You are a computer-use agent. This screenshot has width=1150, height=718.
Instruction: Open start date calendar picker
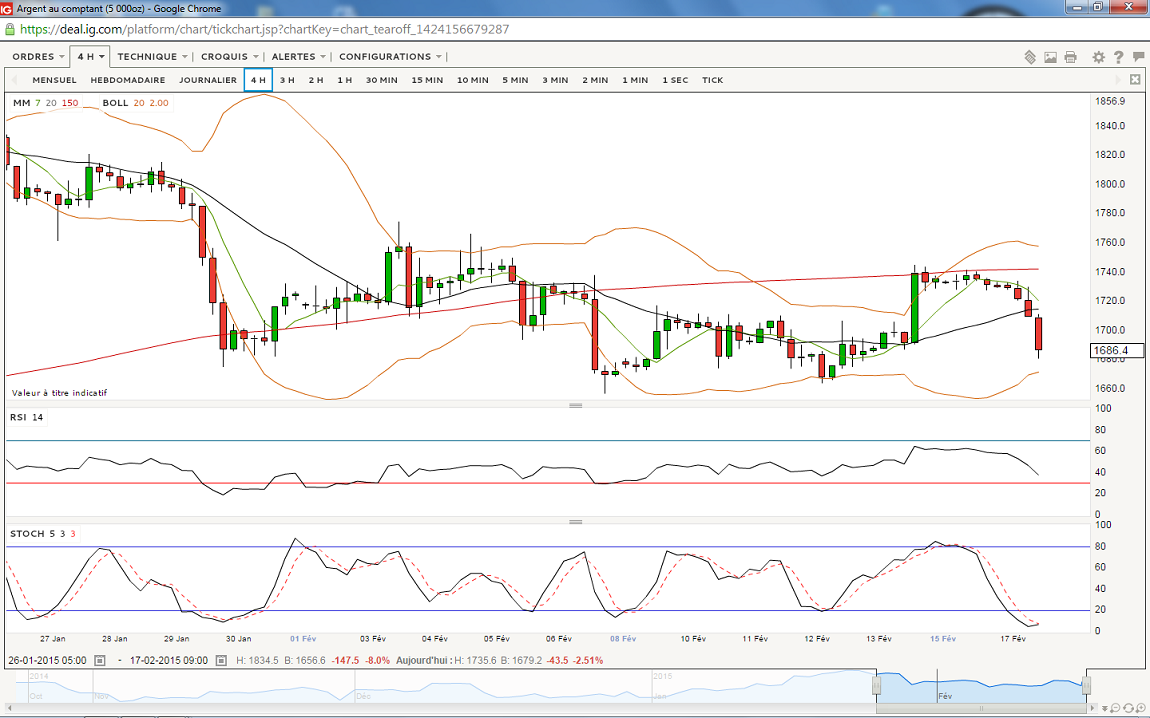coord(100,661)
